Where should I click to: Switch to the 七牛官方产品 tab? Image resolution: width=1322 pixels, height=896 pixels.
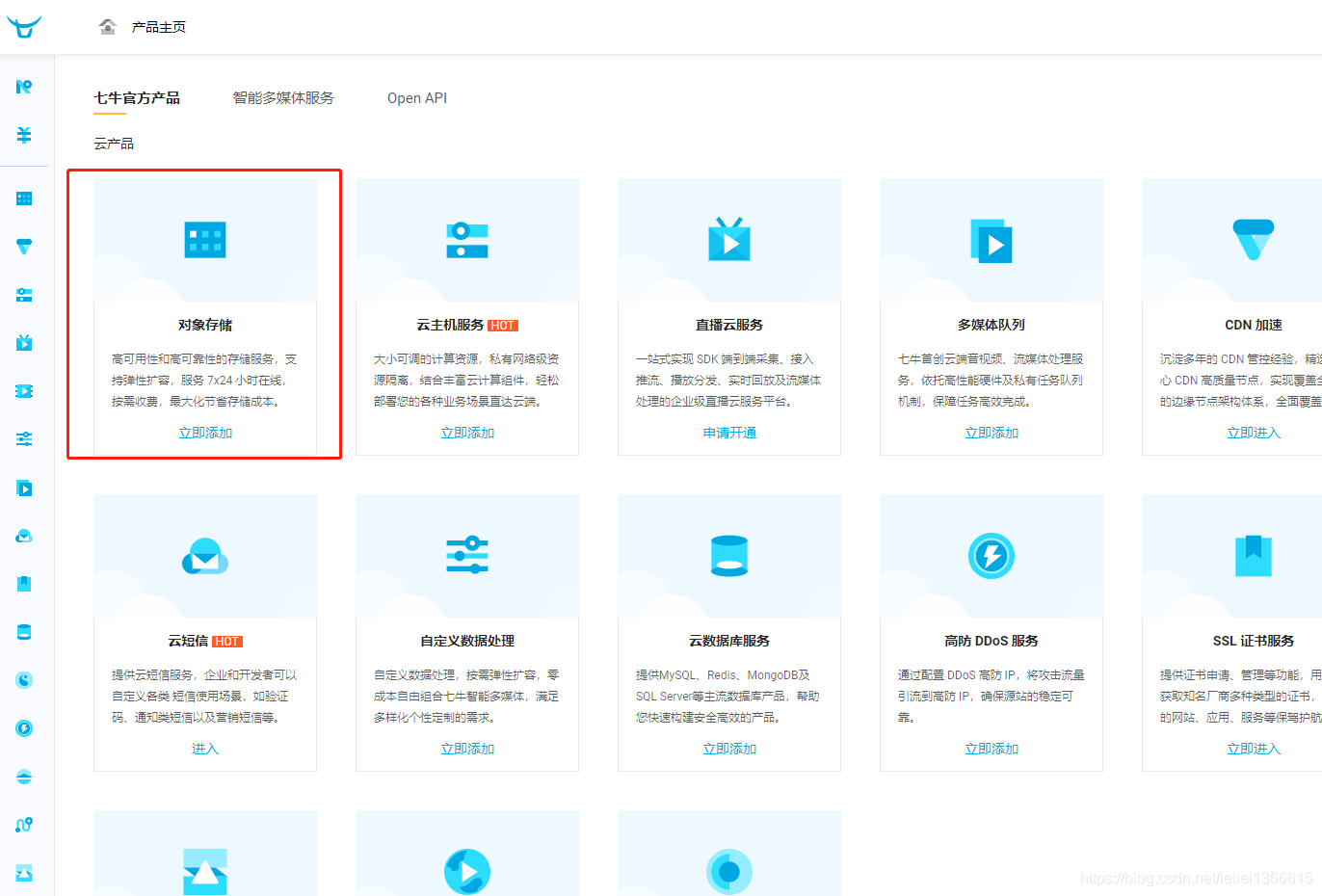tap(137, 98)
